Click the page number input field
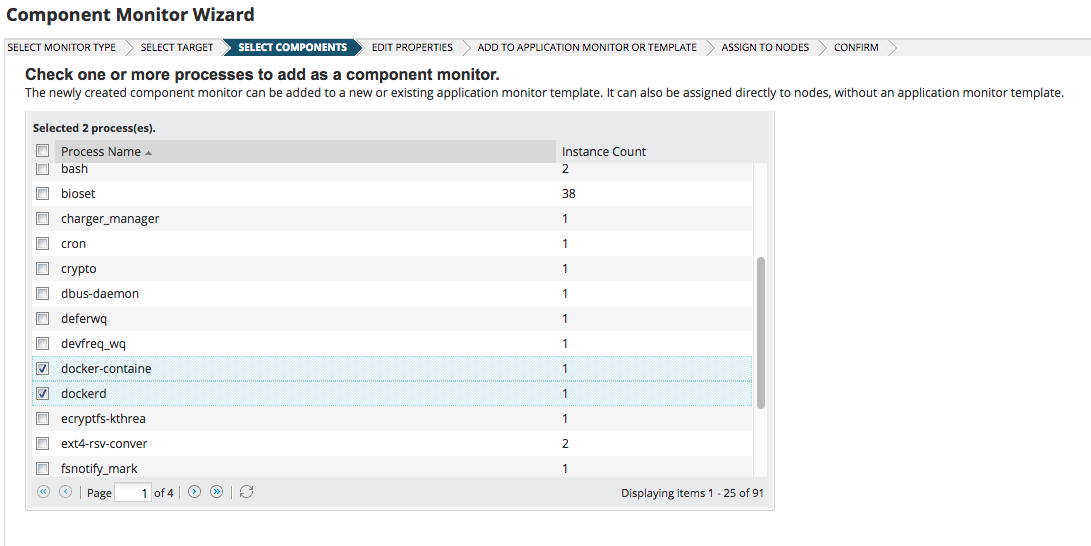1091x546 pixels. point(133,492)
